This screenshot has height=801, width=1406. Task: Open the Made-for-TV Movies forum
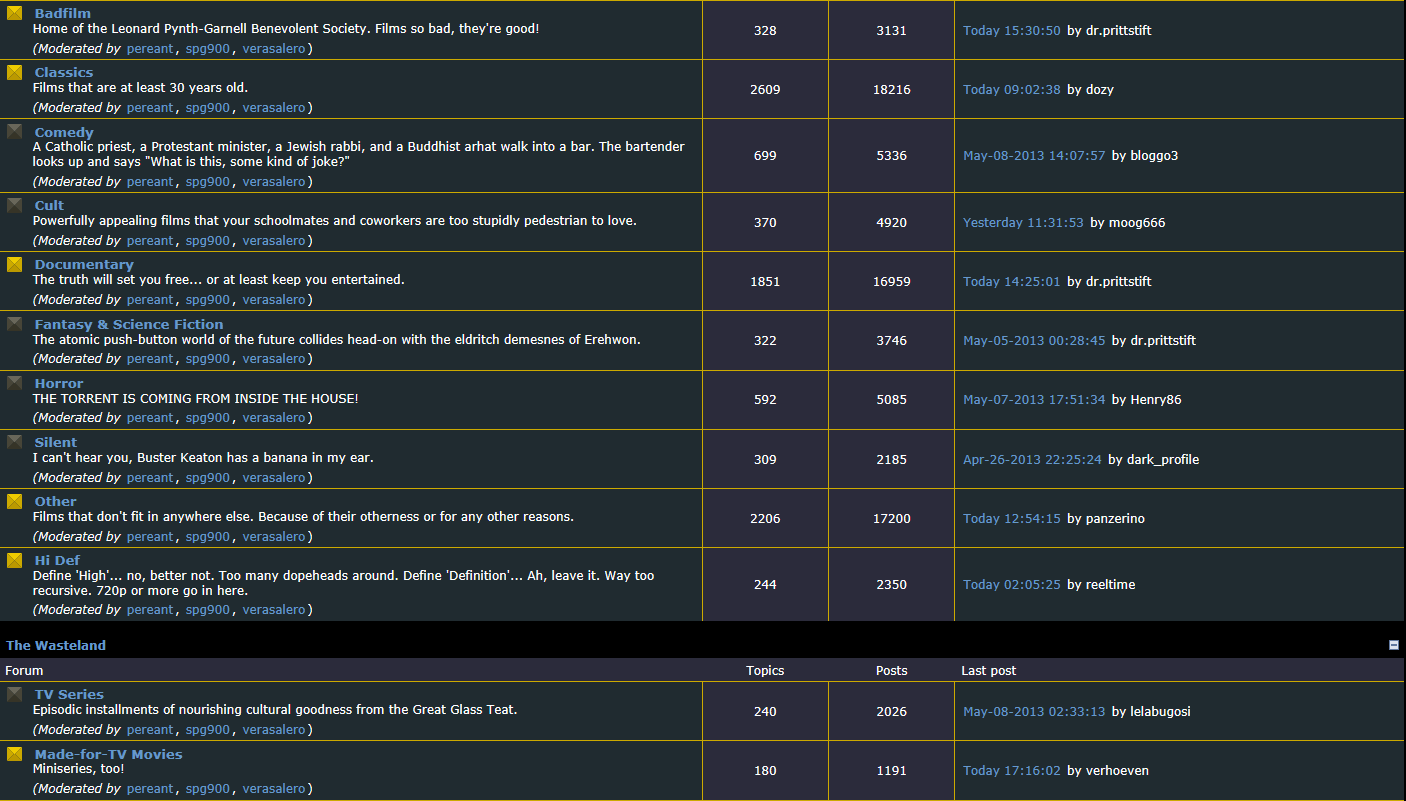tap(109, 754)
